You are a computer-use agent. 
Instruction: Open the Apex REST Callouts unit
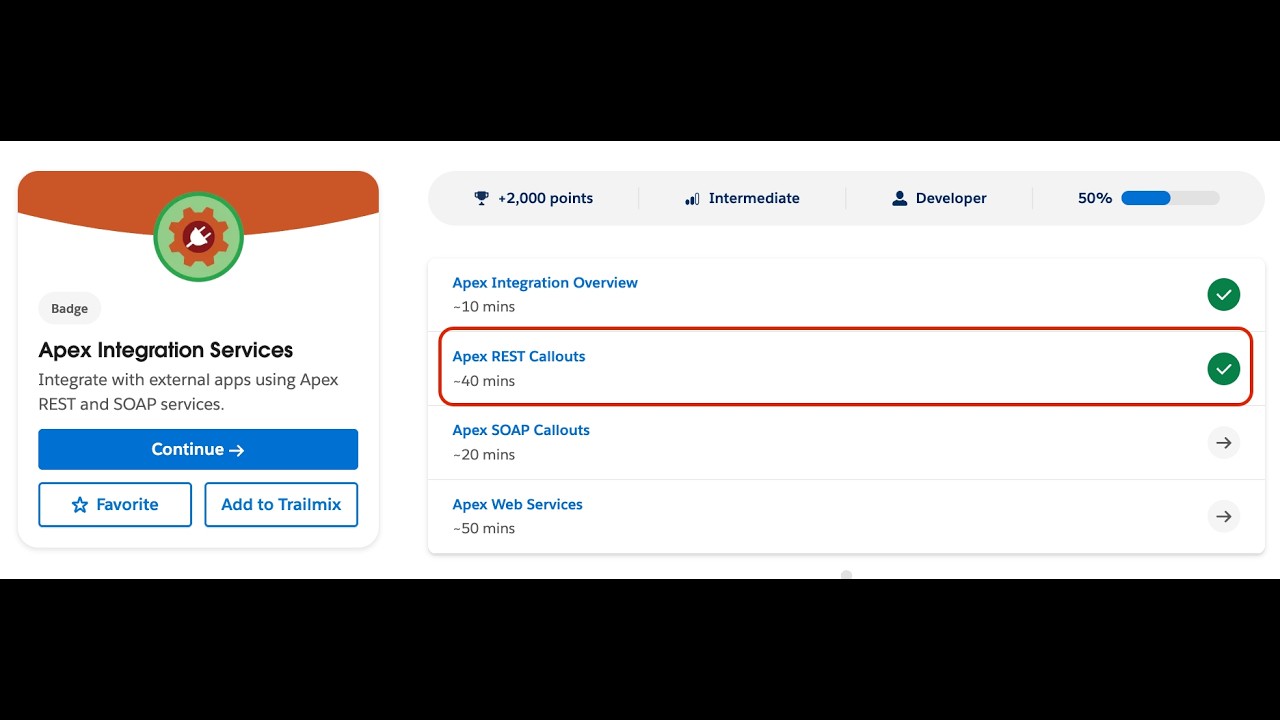pyautogui.click(x=519, y=357)
